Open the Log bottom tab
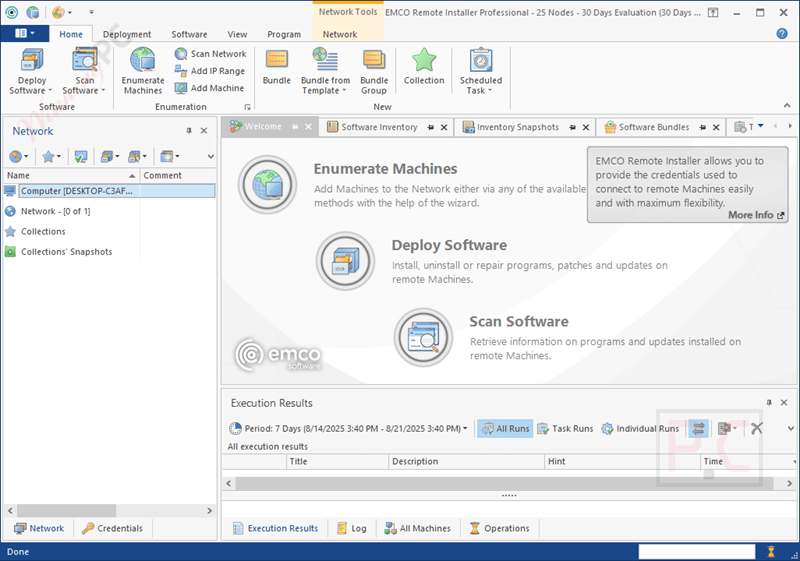The image size is (800, 561). 352,528
